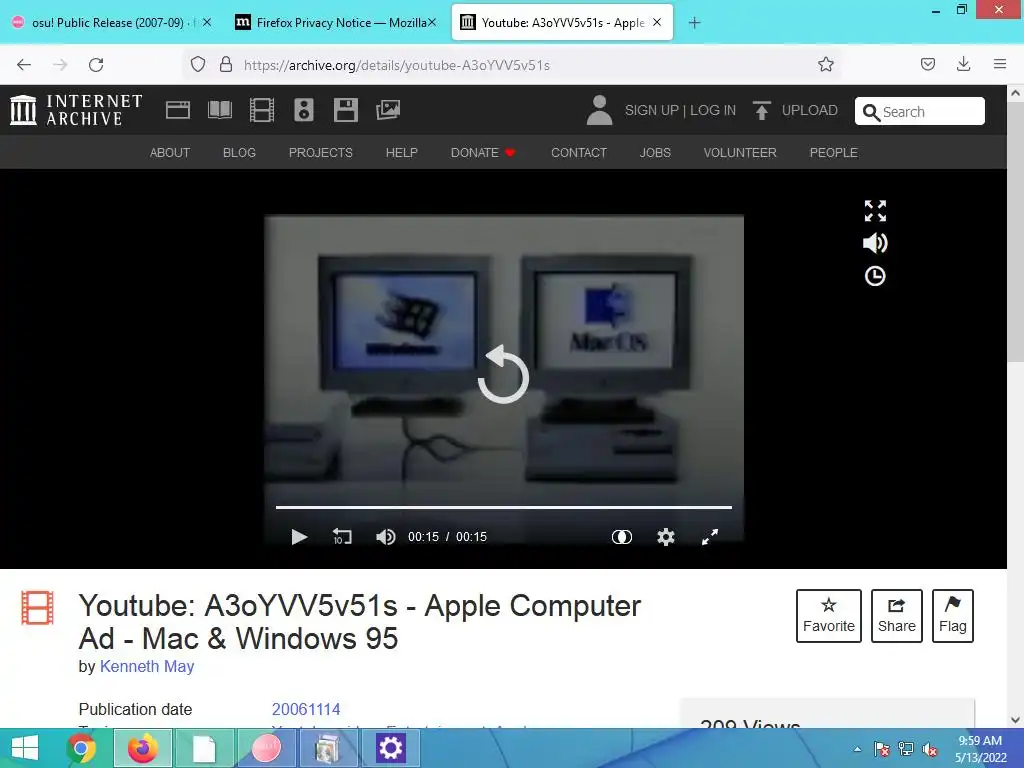Viewport: 1024px width, 768px height.
Task: Click the Internet Archive logo
Action: tap(76, 110)
